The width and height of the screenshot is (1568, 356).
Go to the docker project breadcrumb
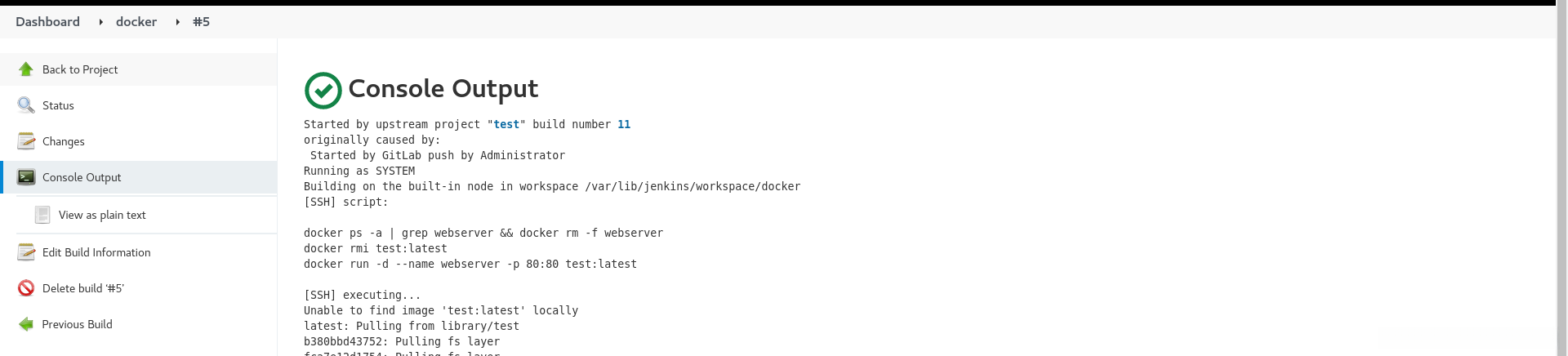(136, 22)
